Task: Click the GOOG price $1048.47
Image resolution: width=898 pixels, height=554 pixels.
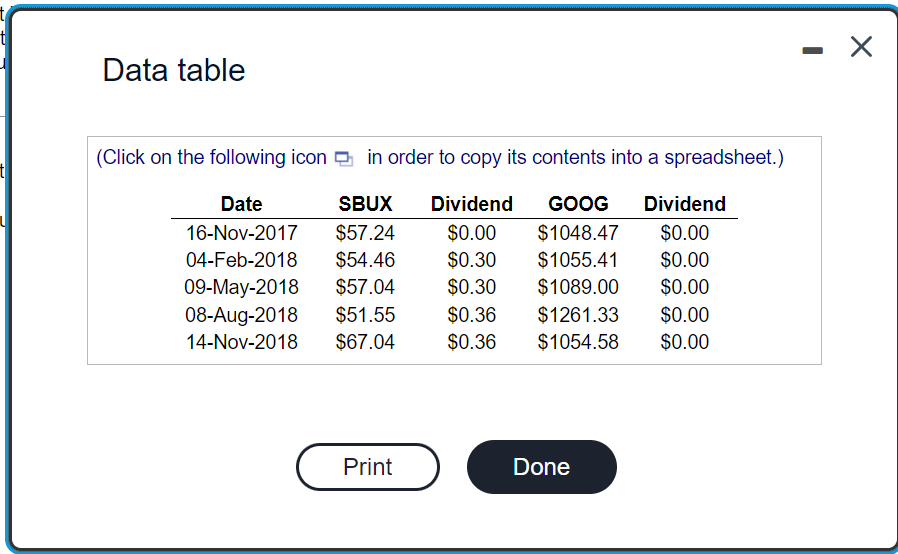Action: 578,233
